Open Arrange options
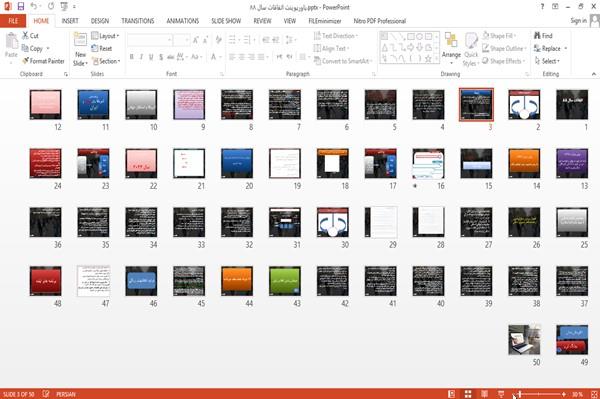The height and width of the screenshot is (399, 600). 451,49
